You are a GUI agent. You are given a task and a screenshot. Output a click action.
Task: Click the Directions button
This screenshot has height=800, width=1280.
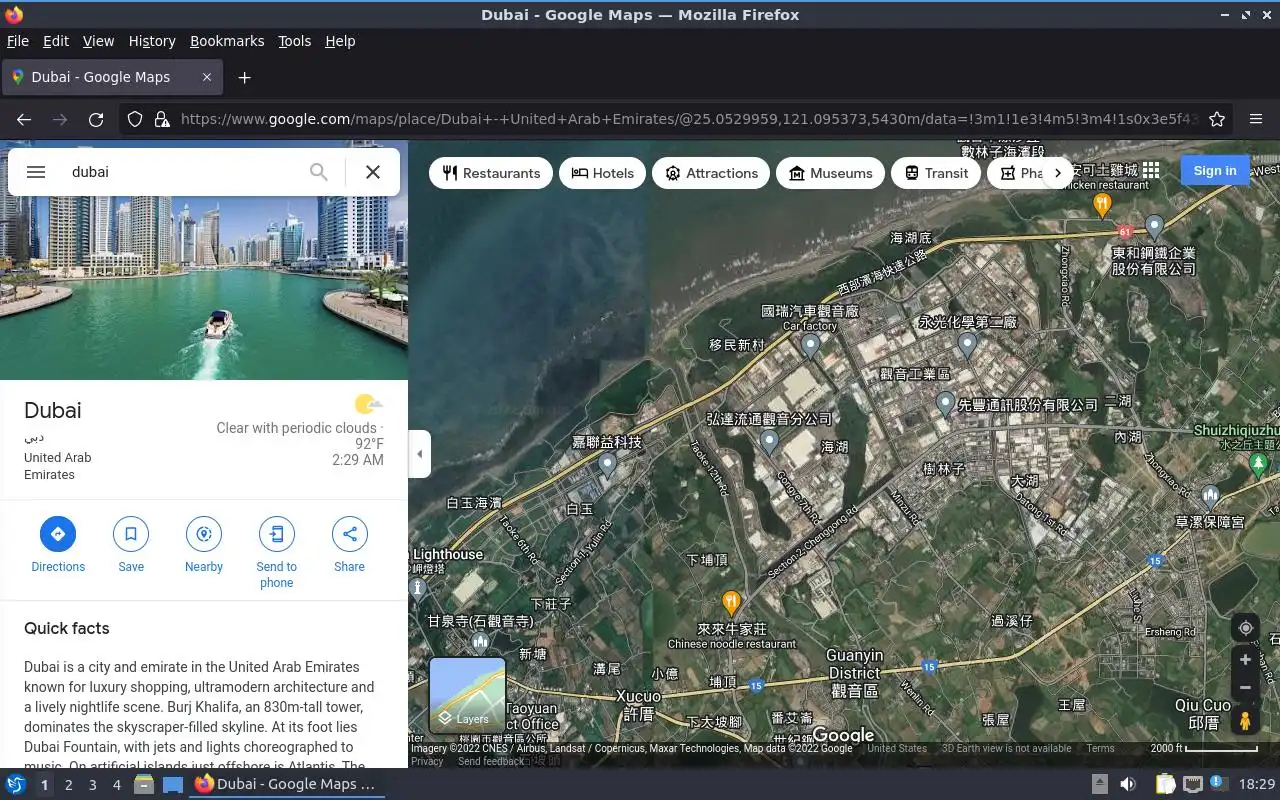58,544
